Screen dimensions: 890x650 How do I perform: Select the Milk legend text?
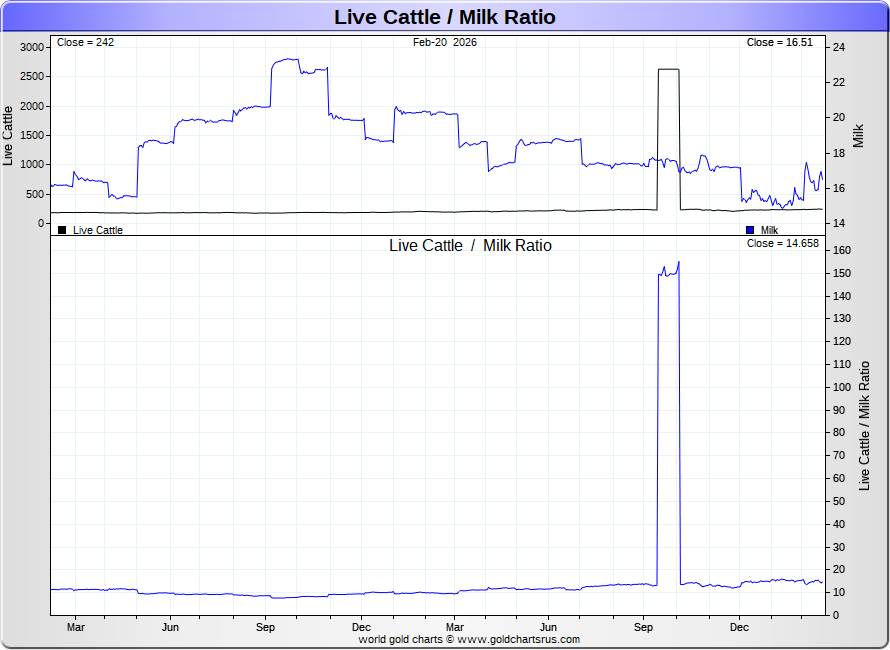coord(769,230)
